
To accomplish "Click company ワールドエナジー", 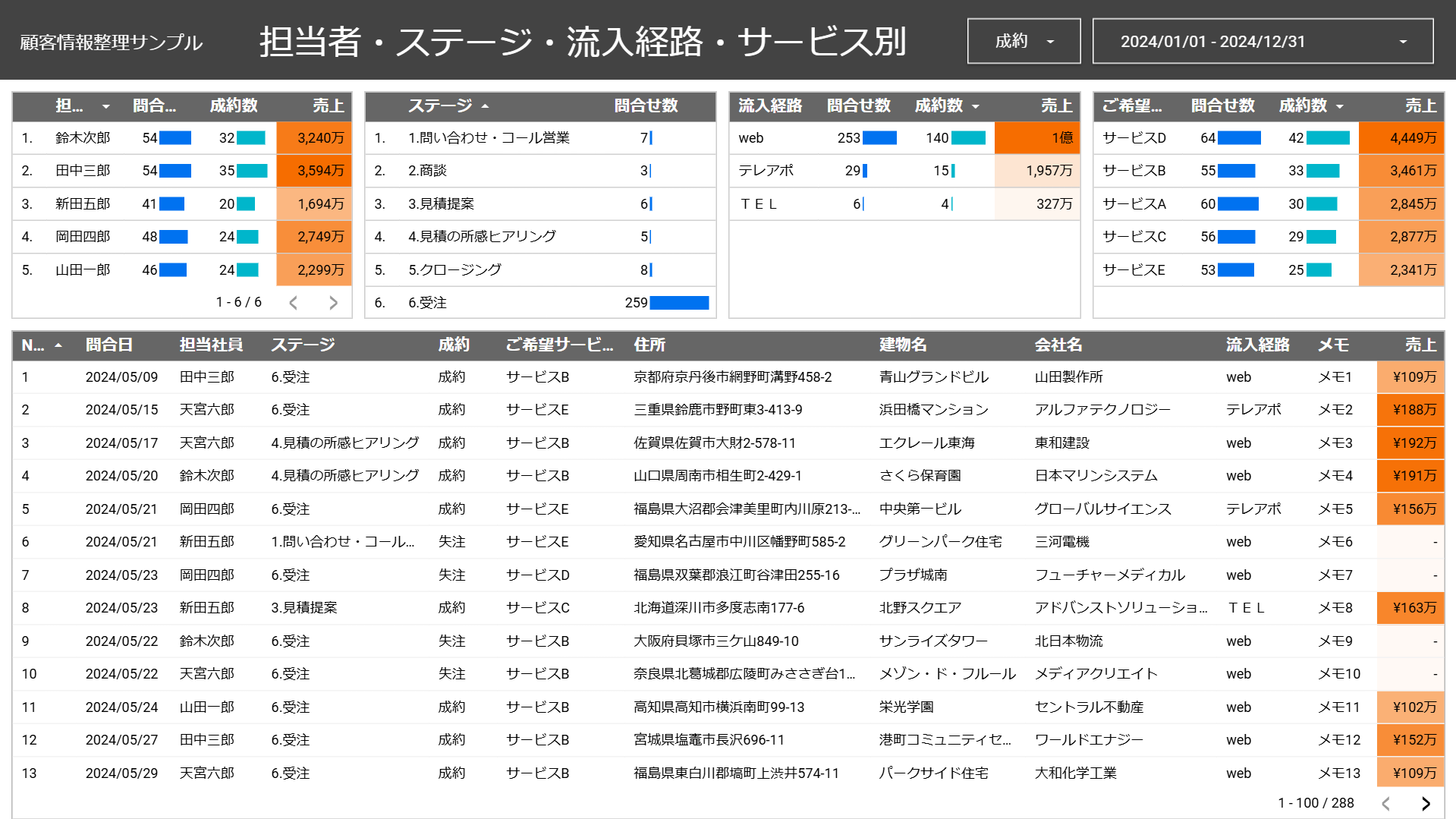I will [x=1089, y=740].
